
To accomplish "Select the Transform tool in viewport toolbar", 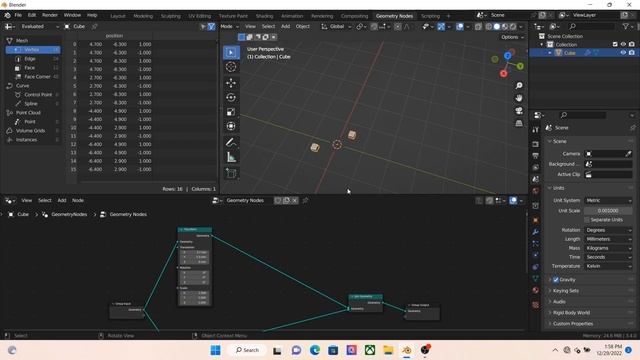I will [231, 126].
